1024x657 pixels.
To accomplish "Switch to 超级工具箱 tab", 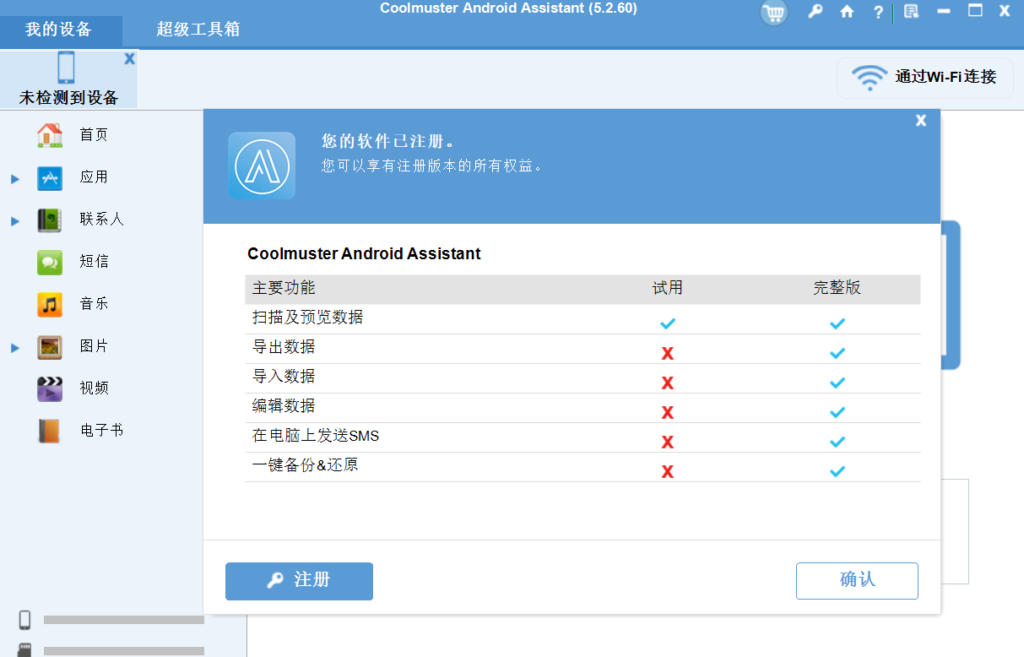I will (198, 29).
